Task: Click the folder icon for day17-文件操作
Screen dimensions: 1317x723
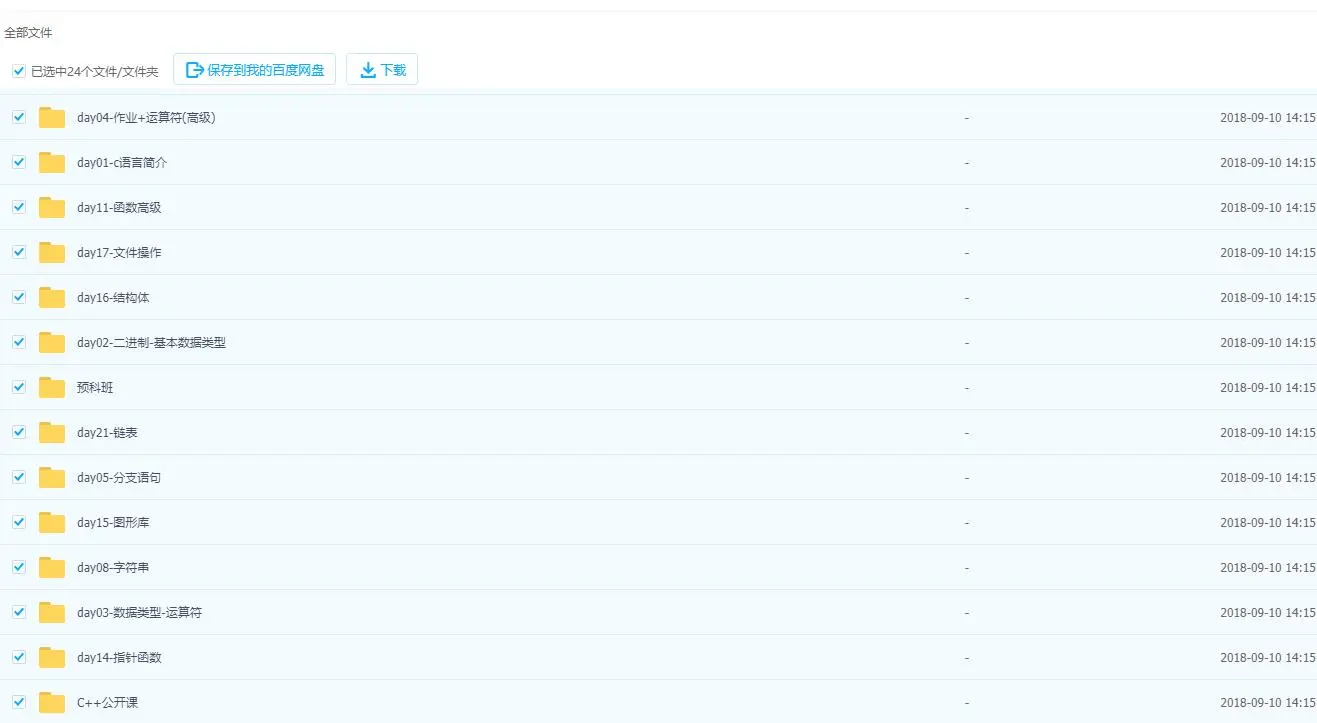Action: [x=52, y=252]
